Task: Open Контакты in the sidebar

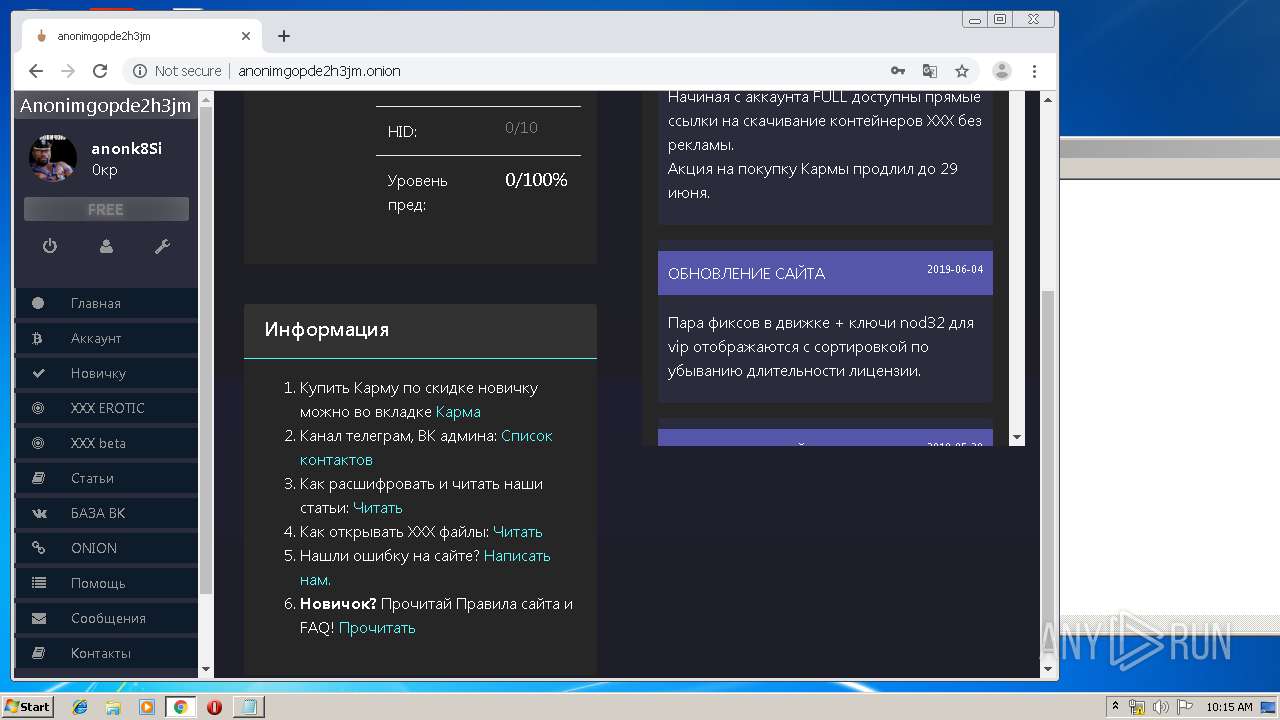Action: point(106,653)
